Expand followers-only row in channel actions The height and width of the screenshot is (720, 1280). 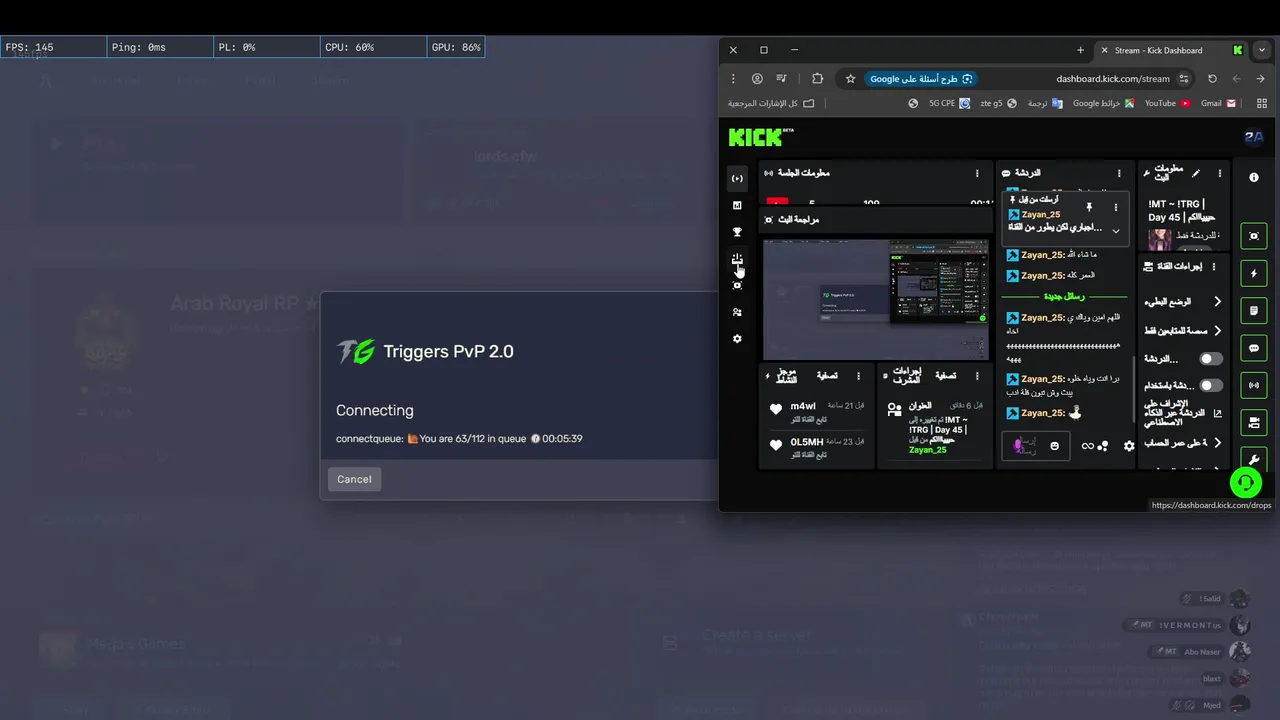click(x=1185, y=330)
